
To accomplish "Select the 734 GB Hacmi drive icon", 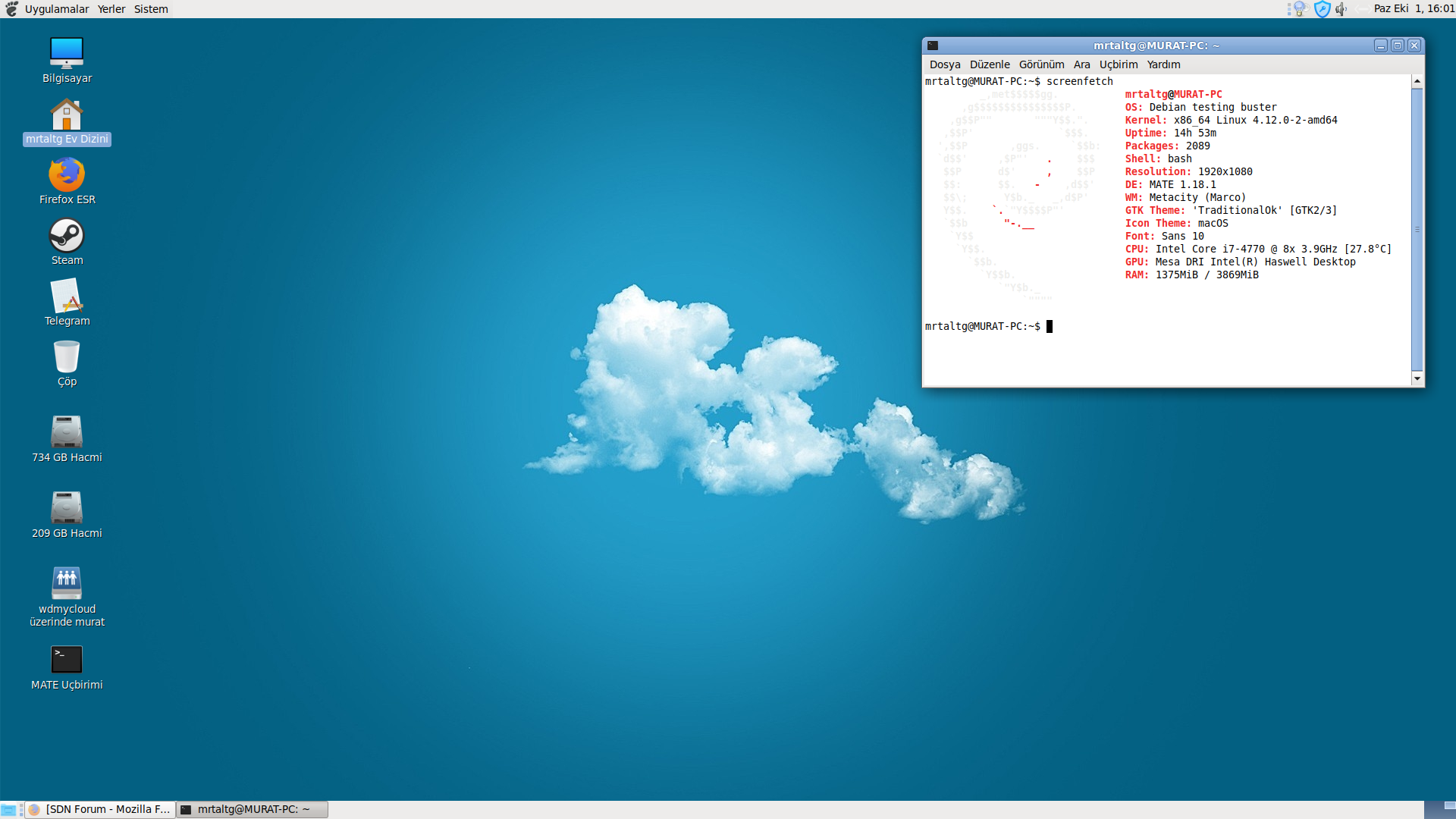I will 67,431.
